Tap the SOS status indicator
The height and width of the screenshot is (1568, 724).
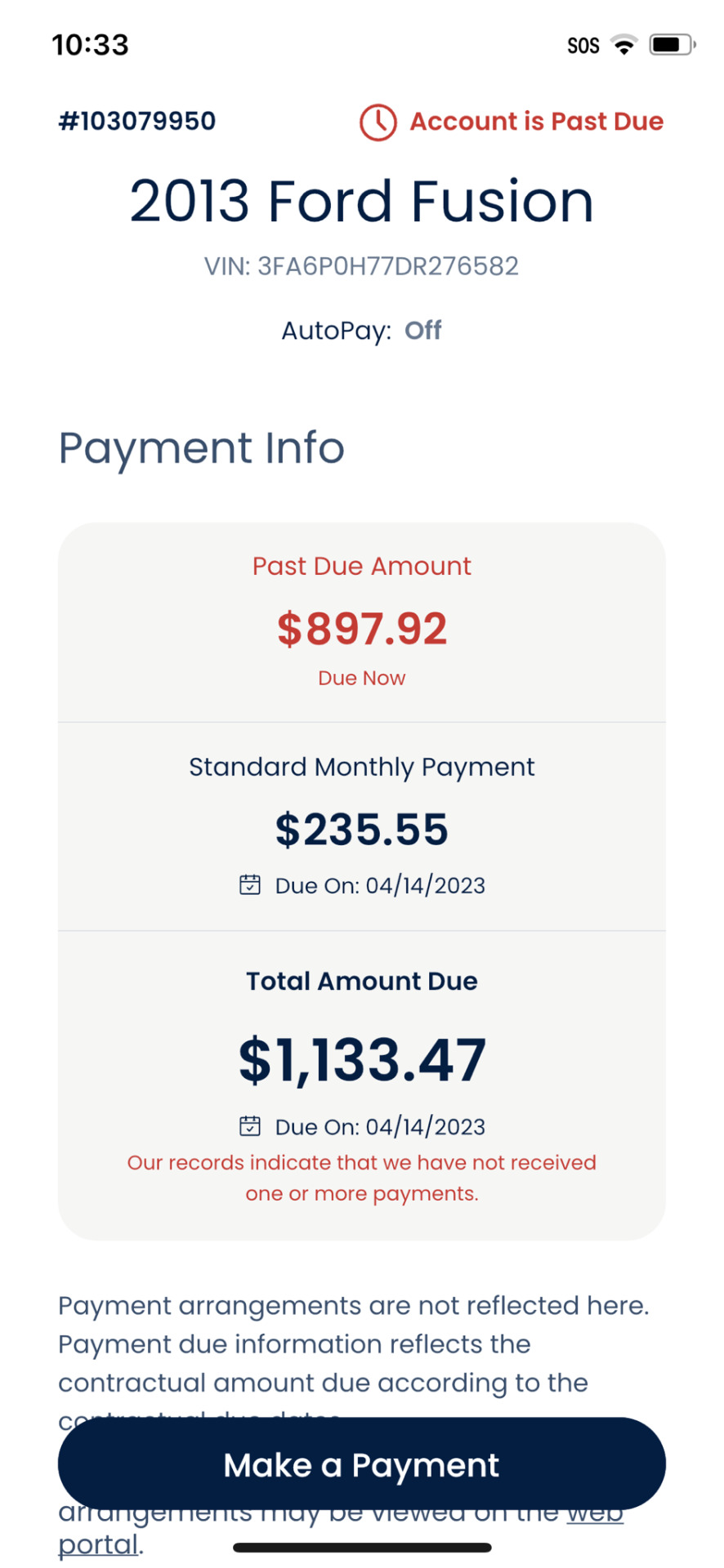point(583,46)
